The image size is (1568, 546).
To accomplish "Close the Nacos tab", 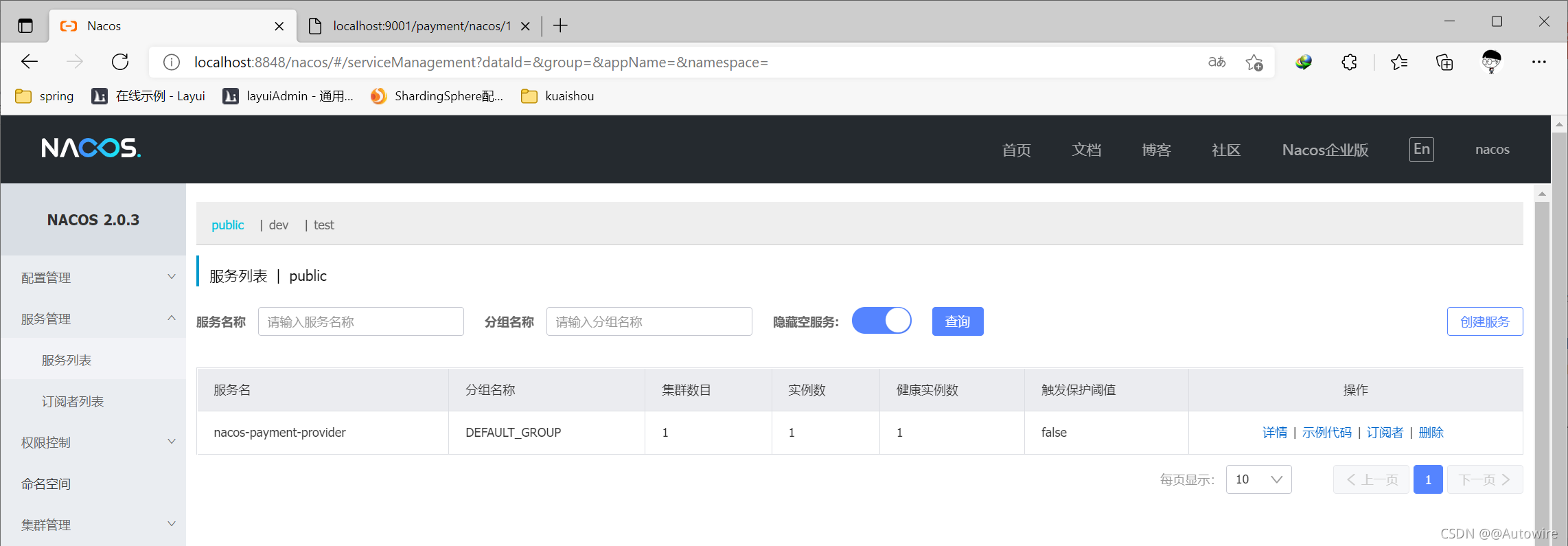I will pos(279,26).
